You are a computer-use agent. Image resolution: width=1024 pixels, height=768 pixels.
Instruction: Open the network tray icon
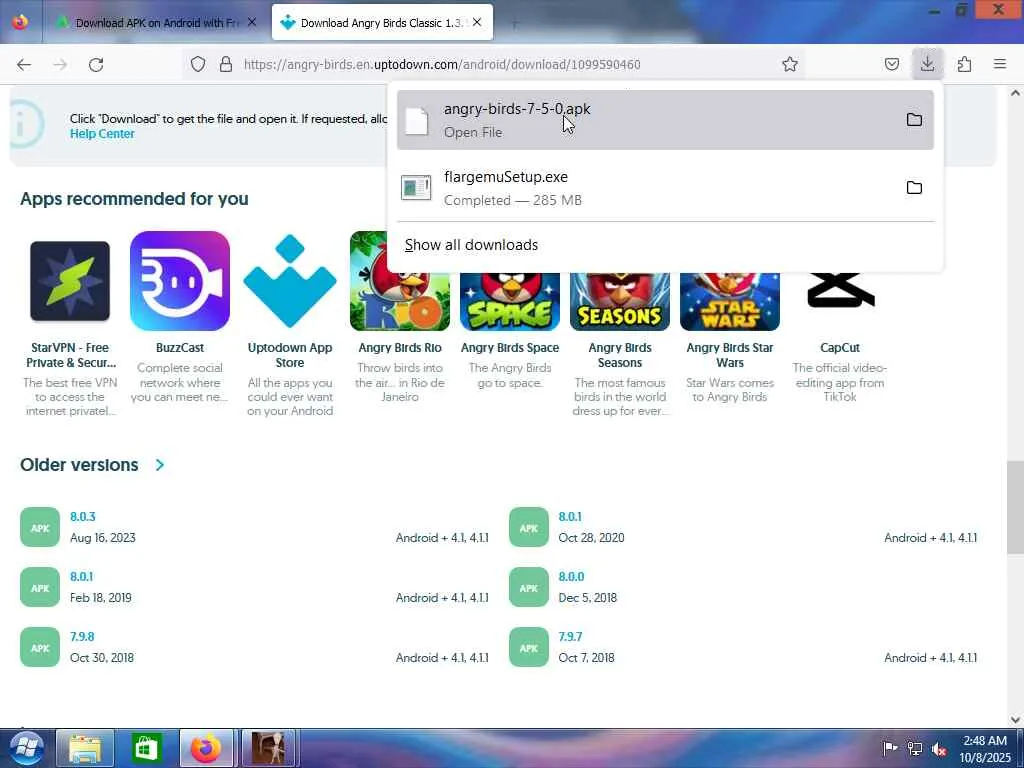click(x=915, y=750)
